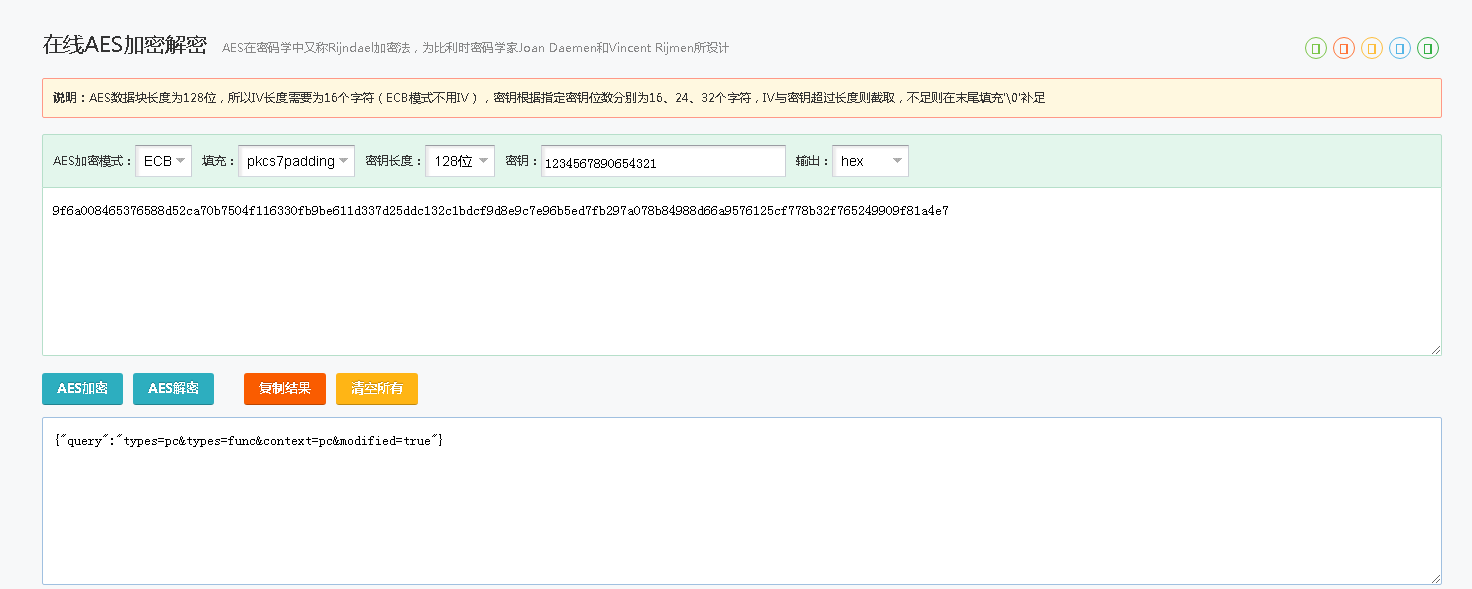1472x589 pixels.
Task: Click the orange-red circular icon at top right
Action: click(x=1344, y=48)
